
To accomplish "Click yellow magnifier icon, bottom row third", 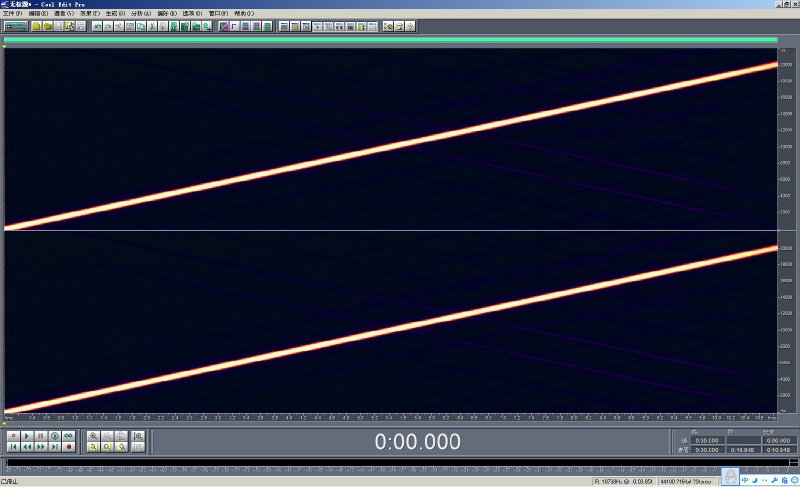I will click(x=121, y=447).
